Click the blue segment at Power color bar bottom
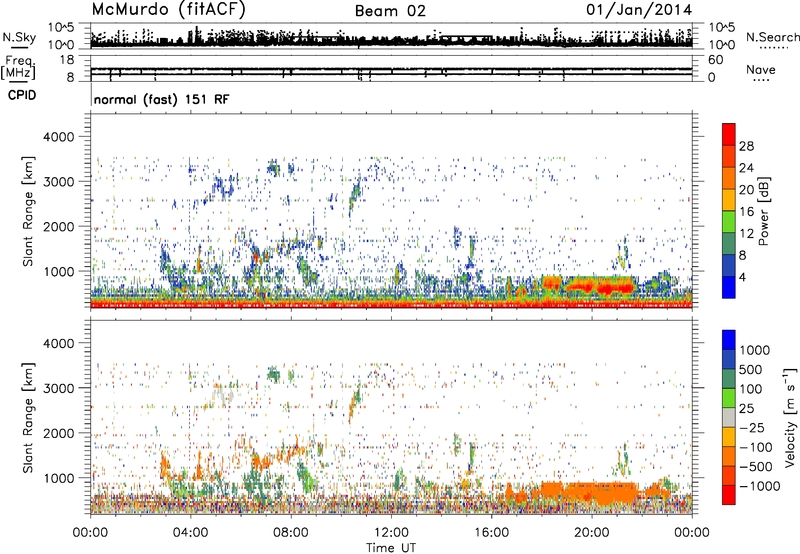This screenshot has width=800, height=554. pyautogui.click(x=729, y=288)
